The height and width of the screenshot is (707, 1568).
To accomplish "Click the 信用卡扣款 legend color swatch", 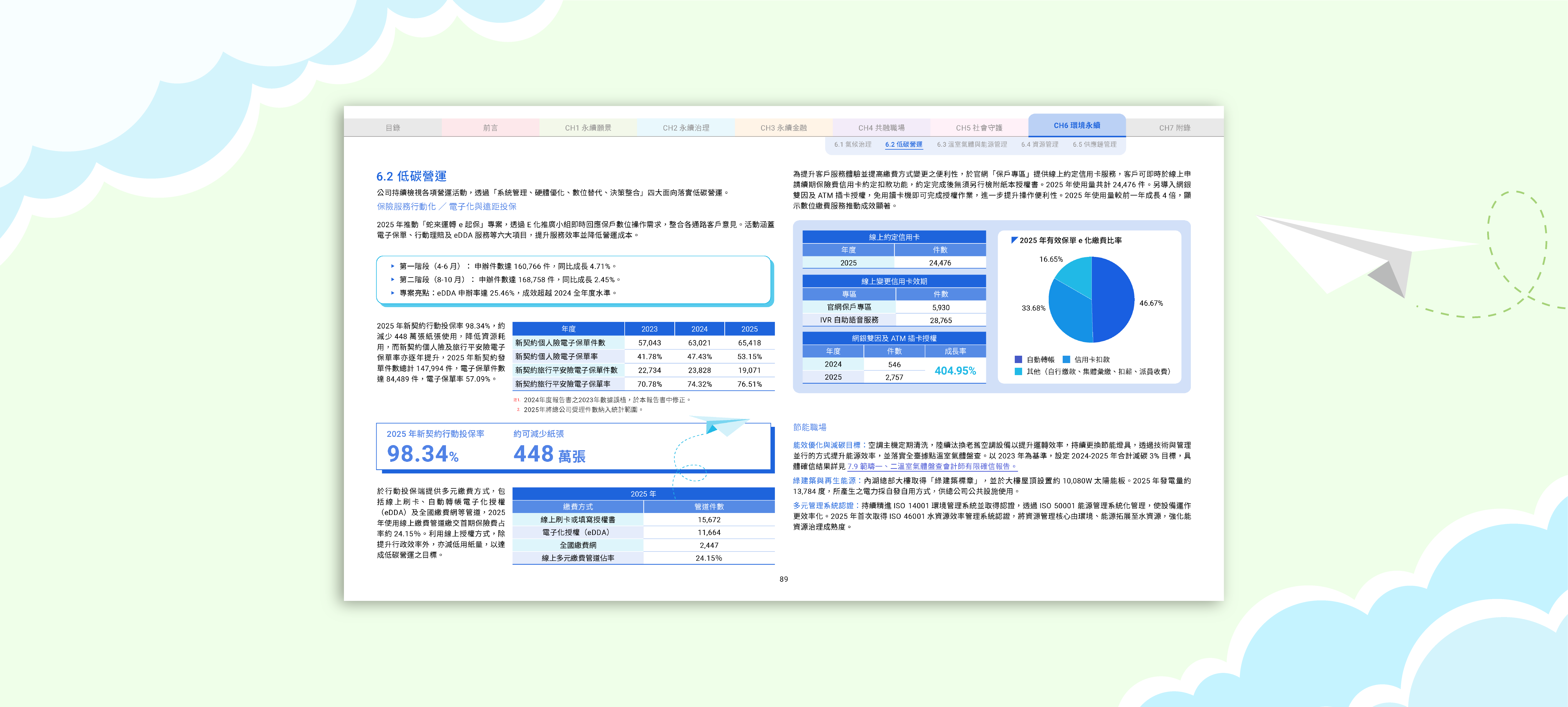I will [x=1066, y=359].
